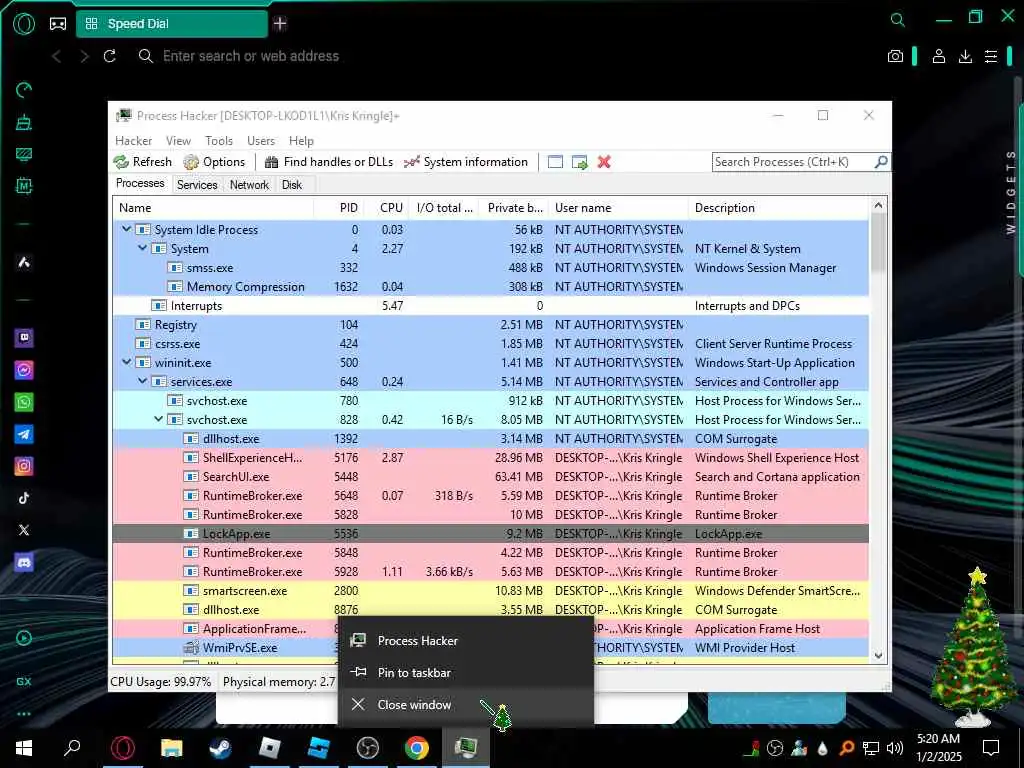Open Instagram in Opera sidebar
Image resolution: width=1024 pixels, height=768 pixels.
24,466
